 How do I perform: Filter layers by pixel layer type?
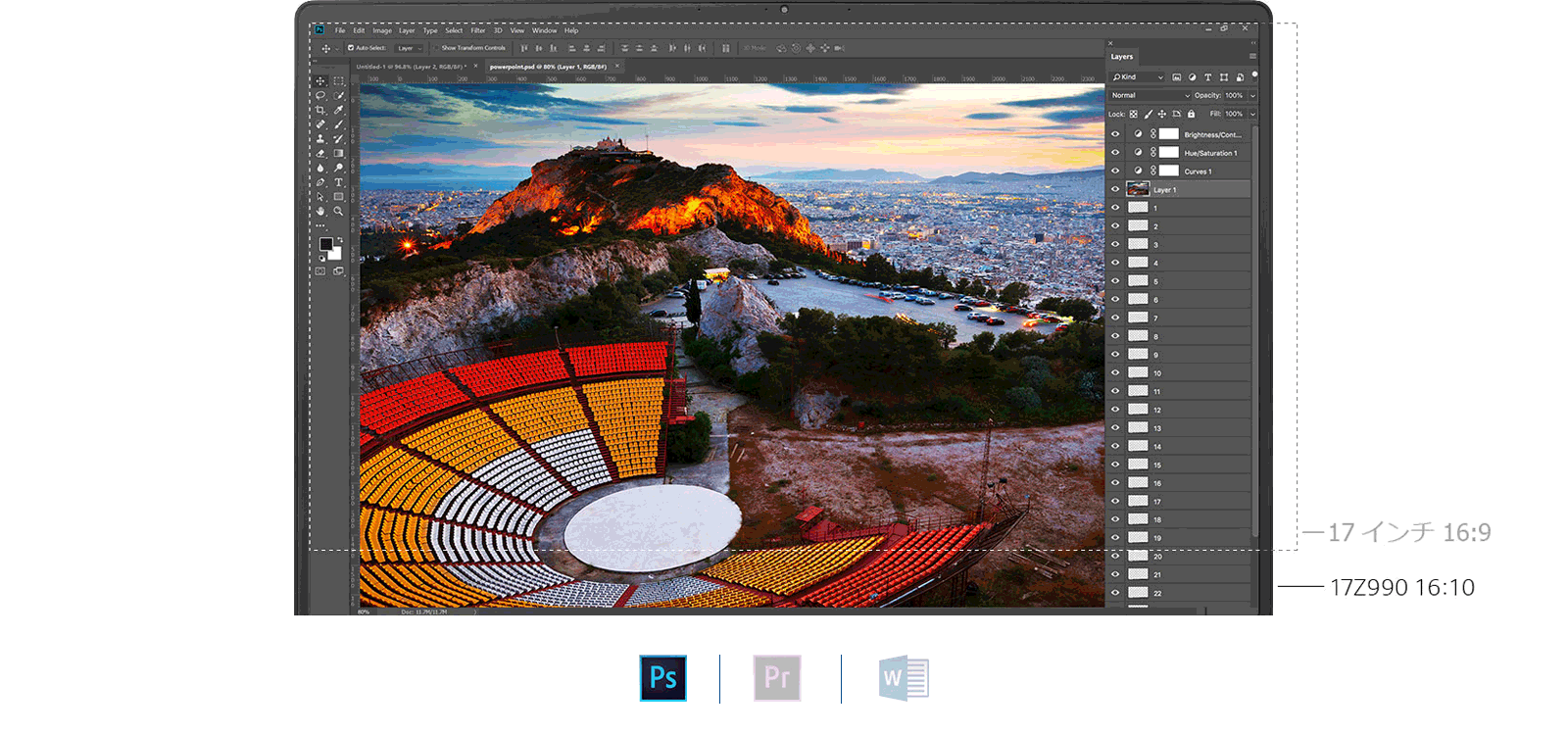coord(1177,77)
